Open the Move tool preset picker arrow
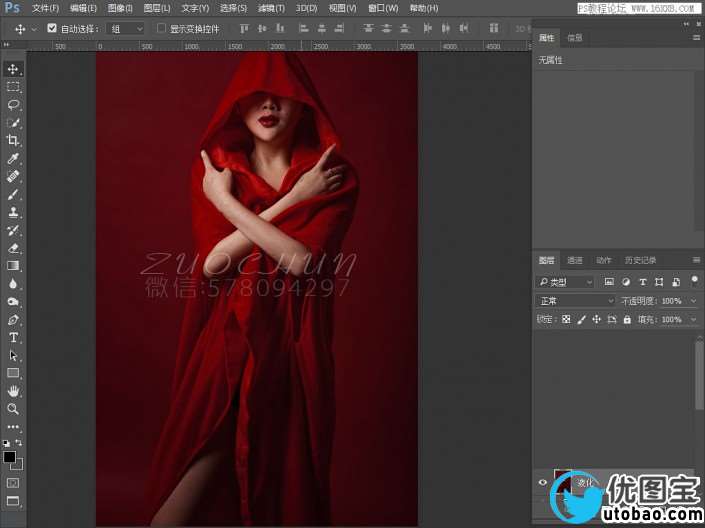705x528 pixels. point(34,29)
